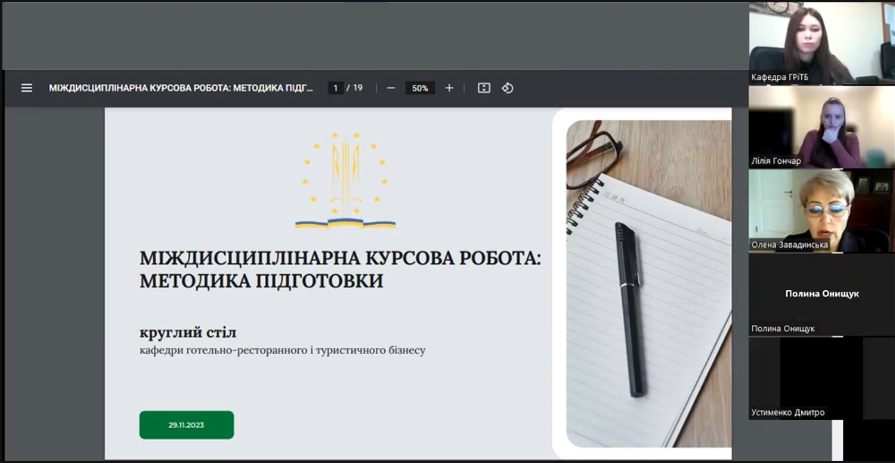Image resolution: width=895 pixels, height=463 pixels.
Task: Click the МЕТОДИКА ПІДГОТОВКИ heading line
Action: pyautogui.click(x=261, y=281)
